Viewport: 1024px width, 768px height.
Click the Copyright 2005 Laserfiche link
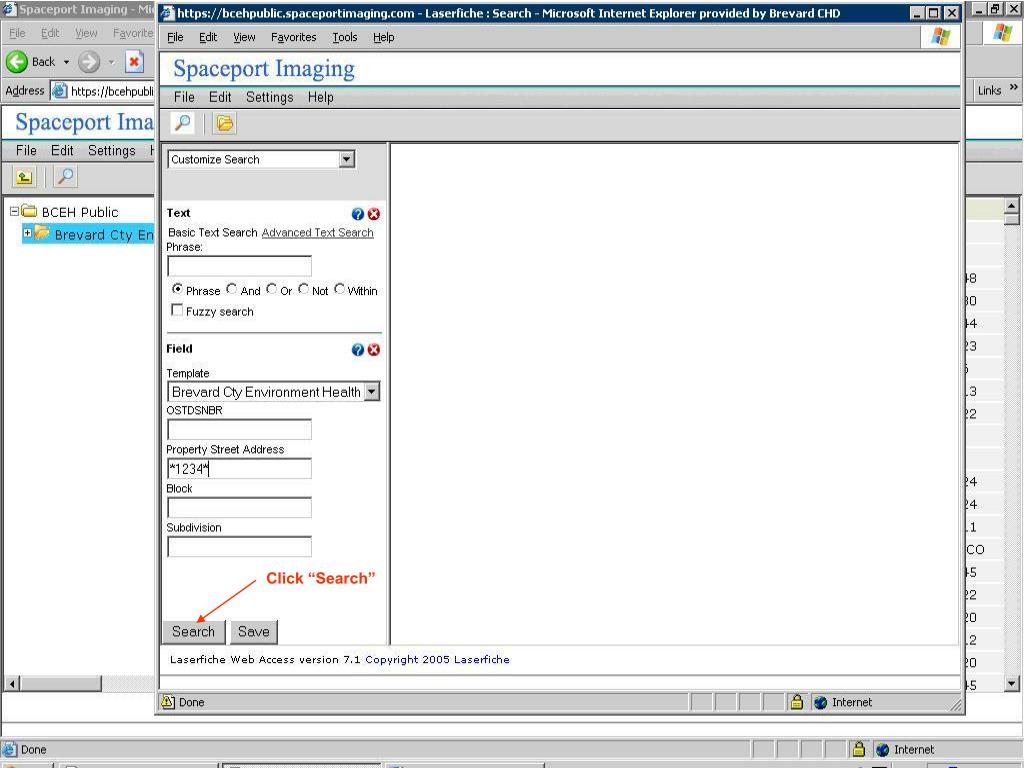pos(438,660)
